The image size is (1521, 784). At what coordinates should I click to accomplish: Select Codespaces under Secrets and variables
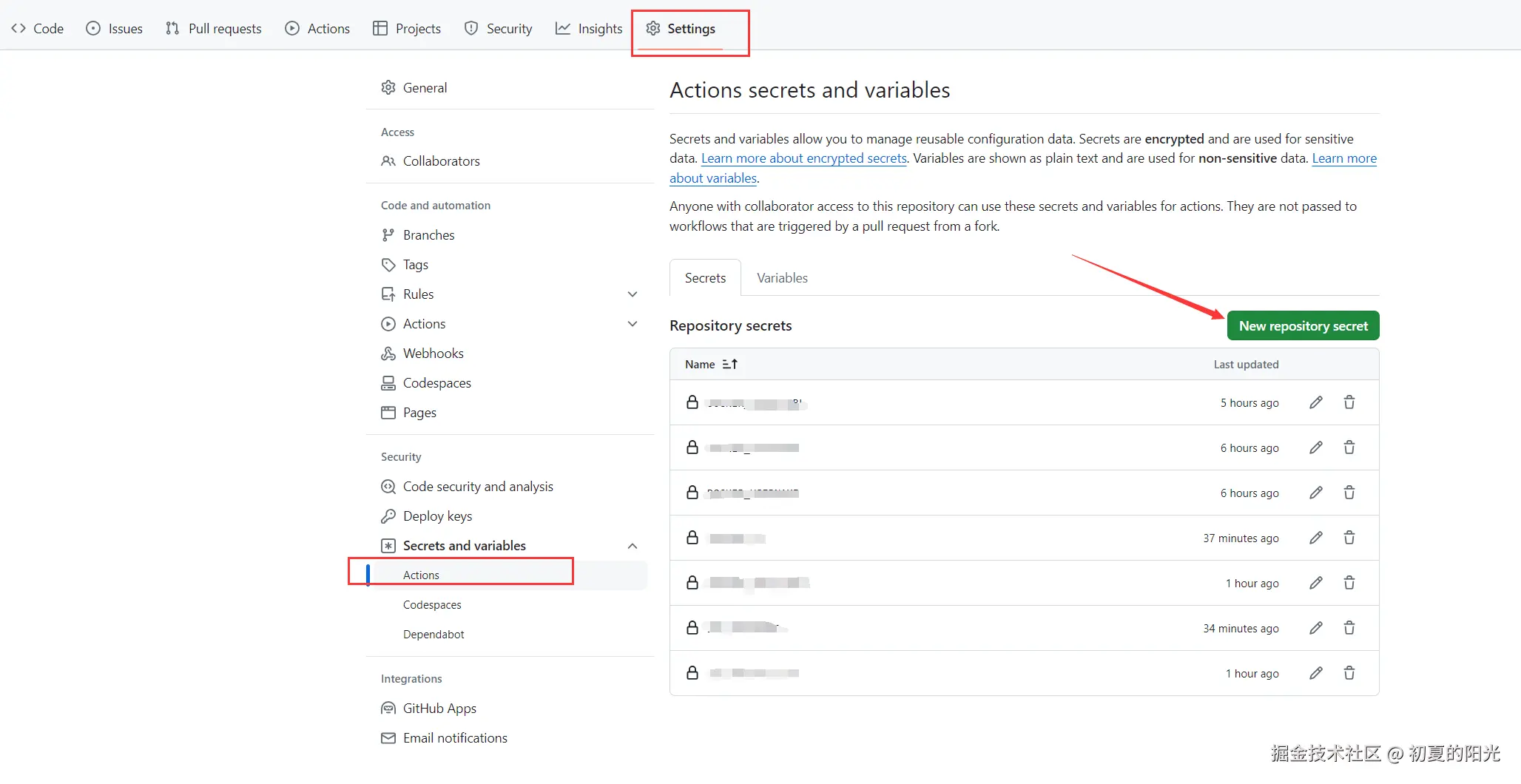(432, 605)
